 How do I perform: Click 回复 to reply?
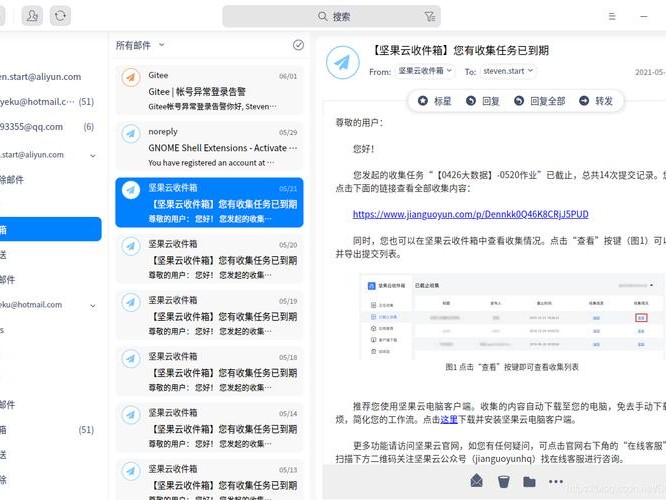(483, 101)
